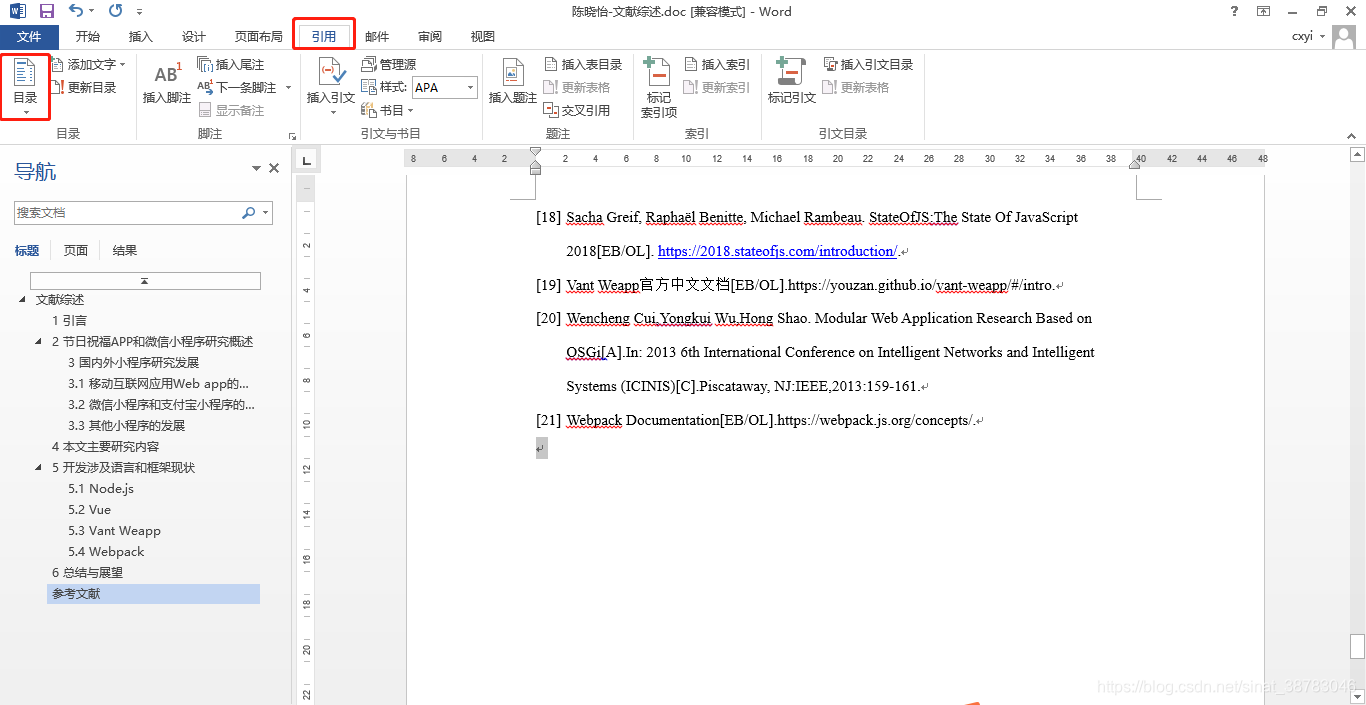Open navigation pane task options arrow
This screenshot has height=705, width=1366.
tap(257, 168)
